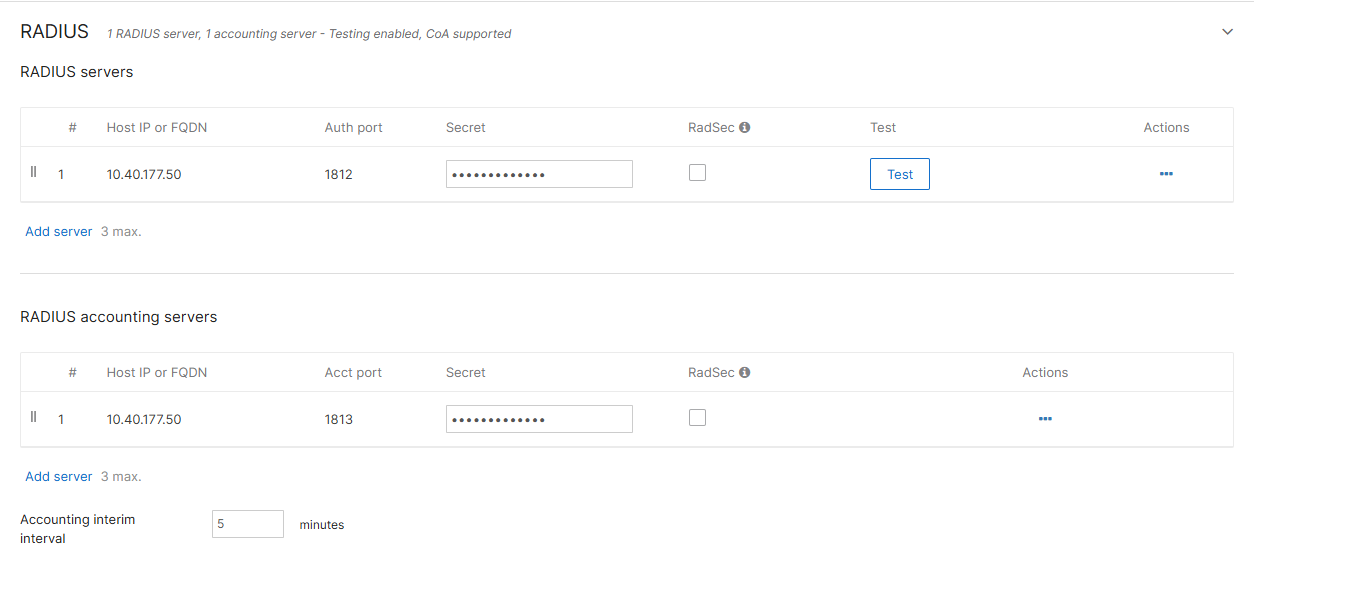Grab the drag handle of accounting server row
The width and height of the screenshot is (1352, 596).
click(33, 417)
